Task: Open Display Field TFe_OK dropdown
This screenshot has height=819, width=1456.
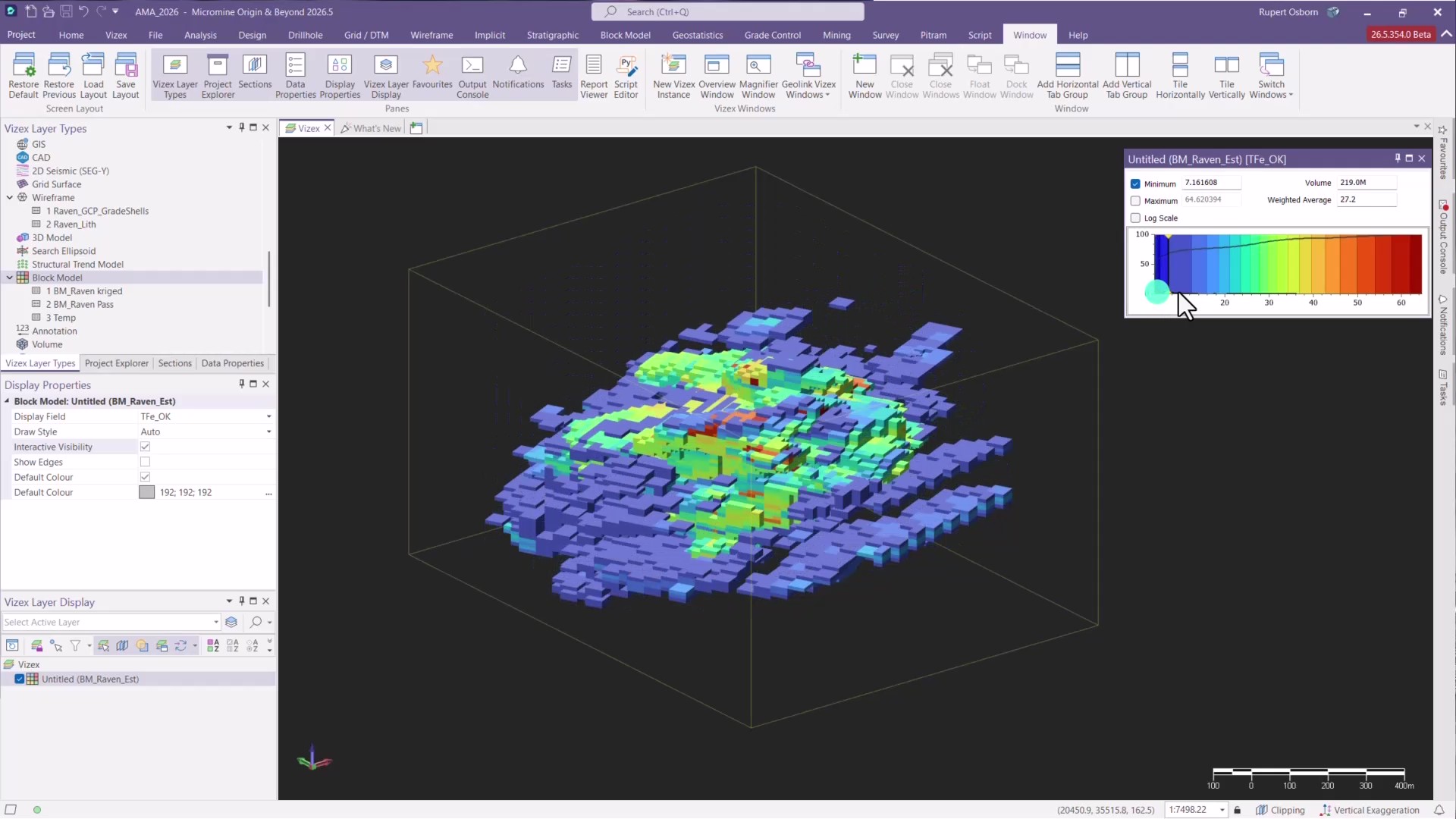Action: (x=268, y=417)
